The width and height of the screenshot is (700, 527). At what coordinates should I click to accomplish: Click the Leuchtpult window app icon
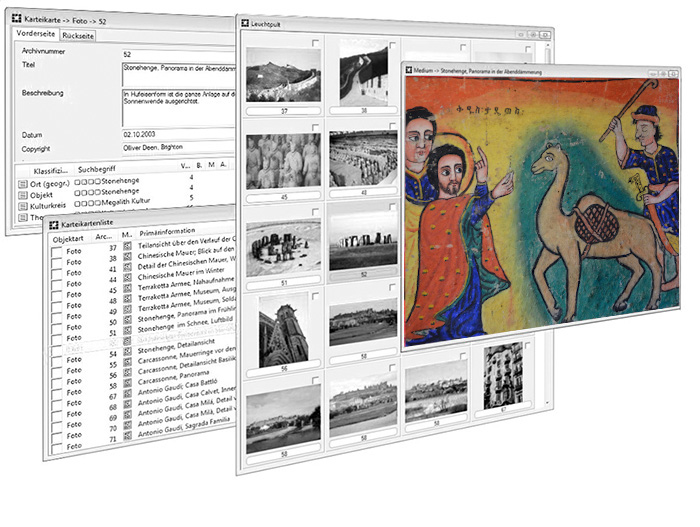coord(245,23)
